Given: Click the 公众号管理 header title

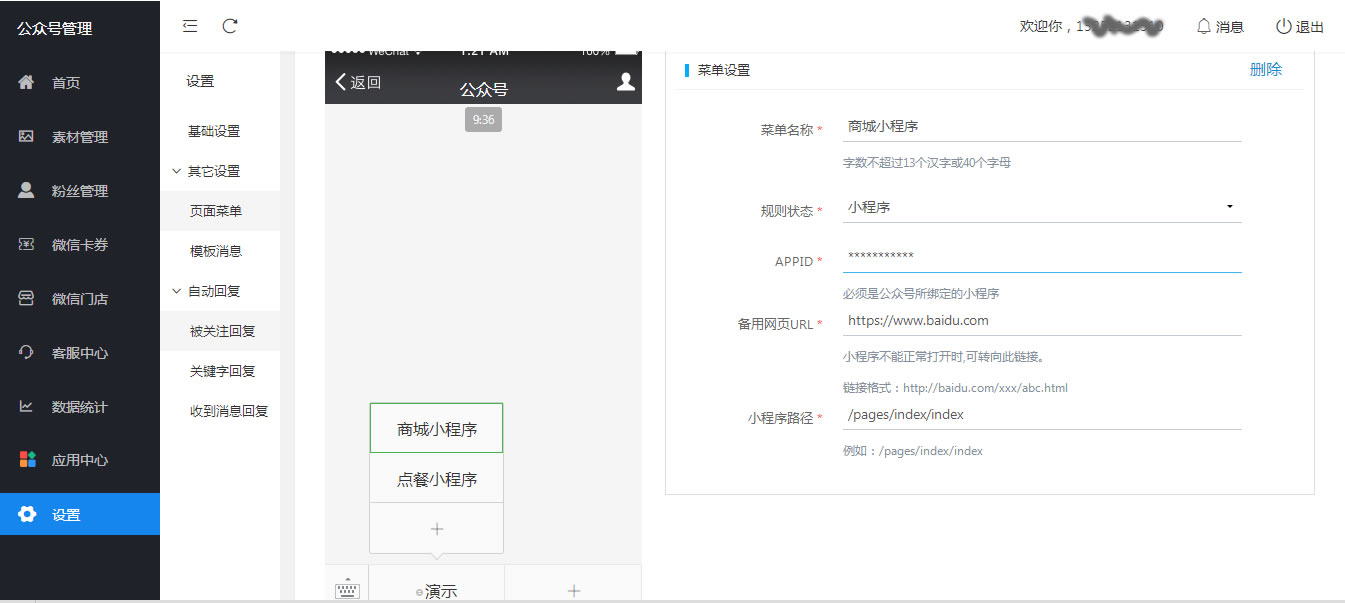Looking at the screenshot, I should [55, 28].
